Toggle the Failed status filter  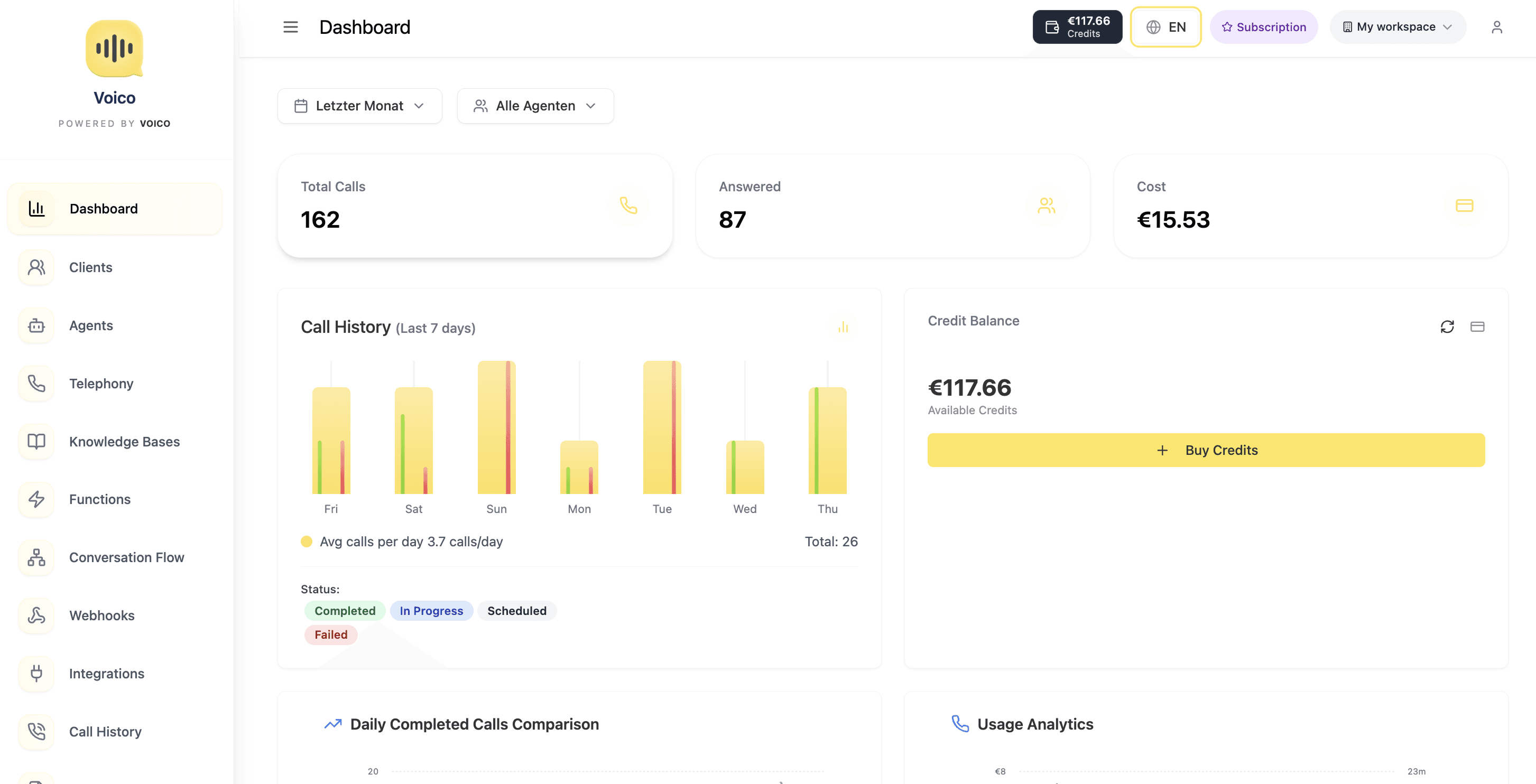point(331,634)
